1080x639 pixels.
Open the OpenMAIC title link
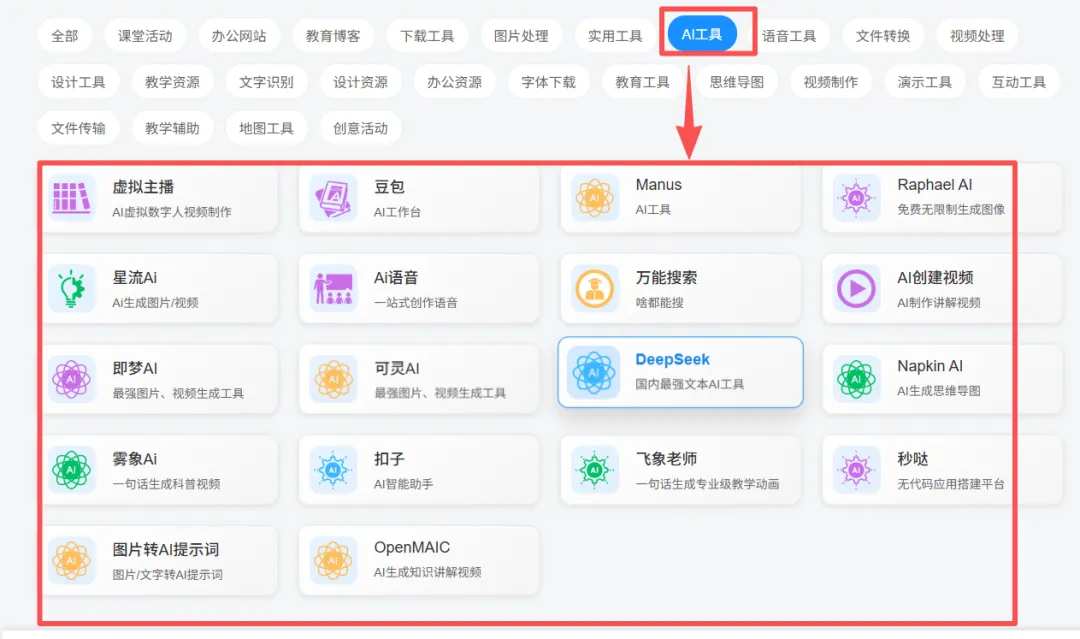pyautogui.click(x=412, y=547)
